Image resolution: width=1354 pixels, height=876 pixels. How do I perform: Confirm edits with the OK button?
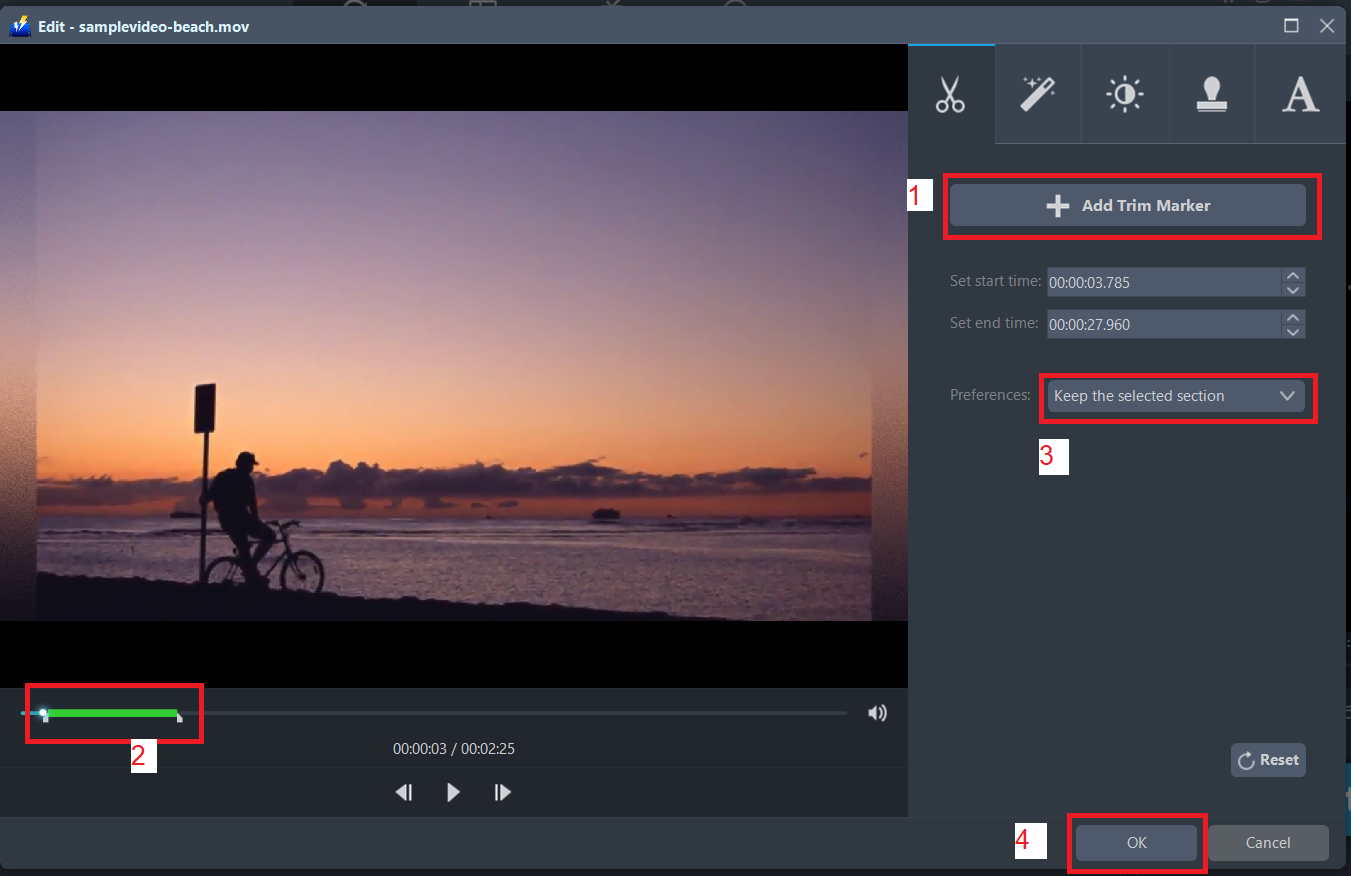click(x=1136, y=842)
